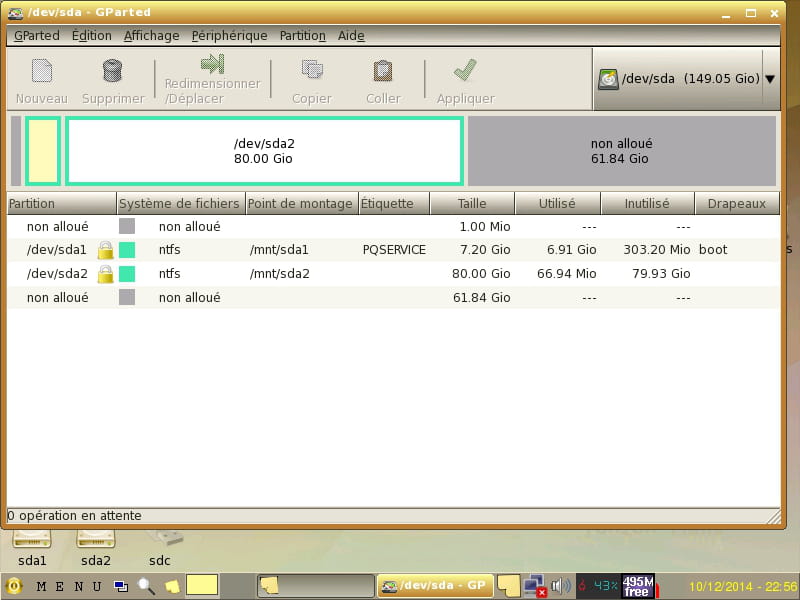Click the /dev/sda2 ntfs color swatch
Screen dimensions: 800x600
click(127, 274)
